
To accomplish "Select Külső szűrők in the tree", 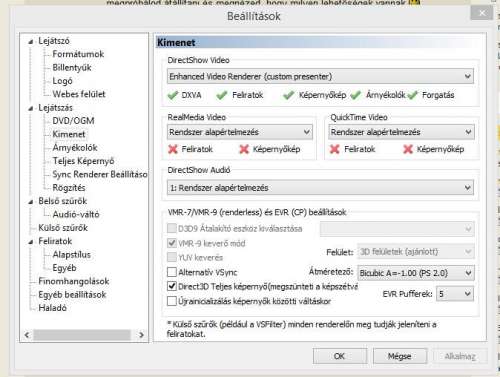I will point(63,228).
